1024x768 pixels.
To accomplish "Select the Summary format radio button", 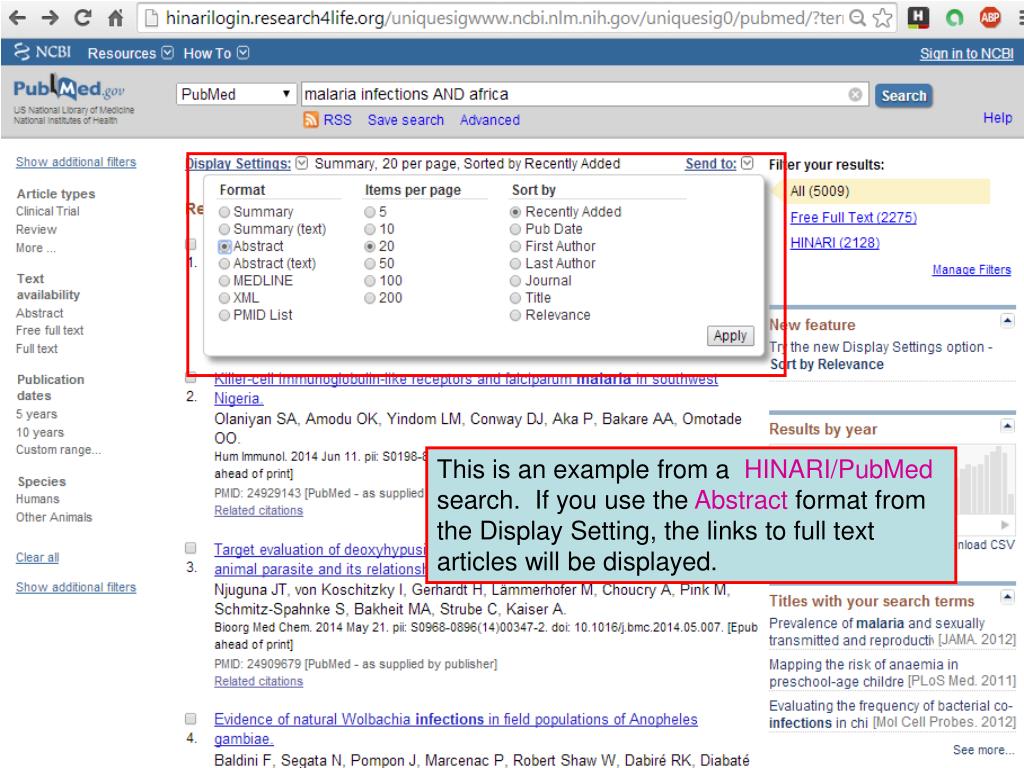I will pyautogui.click(x=224, y=212).
